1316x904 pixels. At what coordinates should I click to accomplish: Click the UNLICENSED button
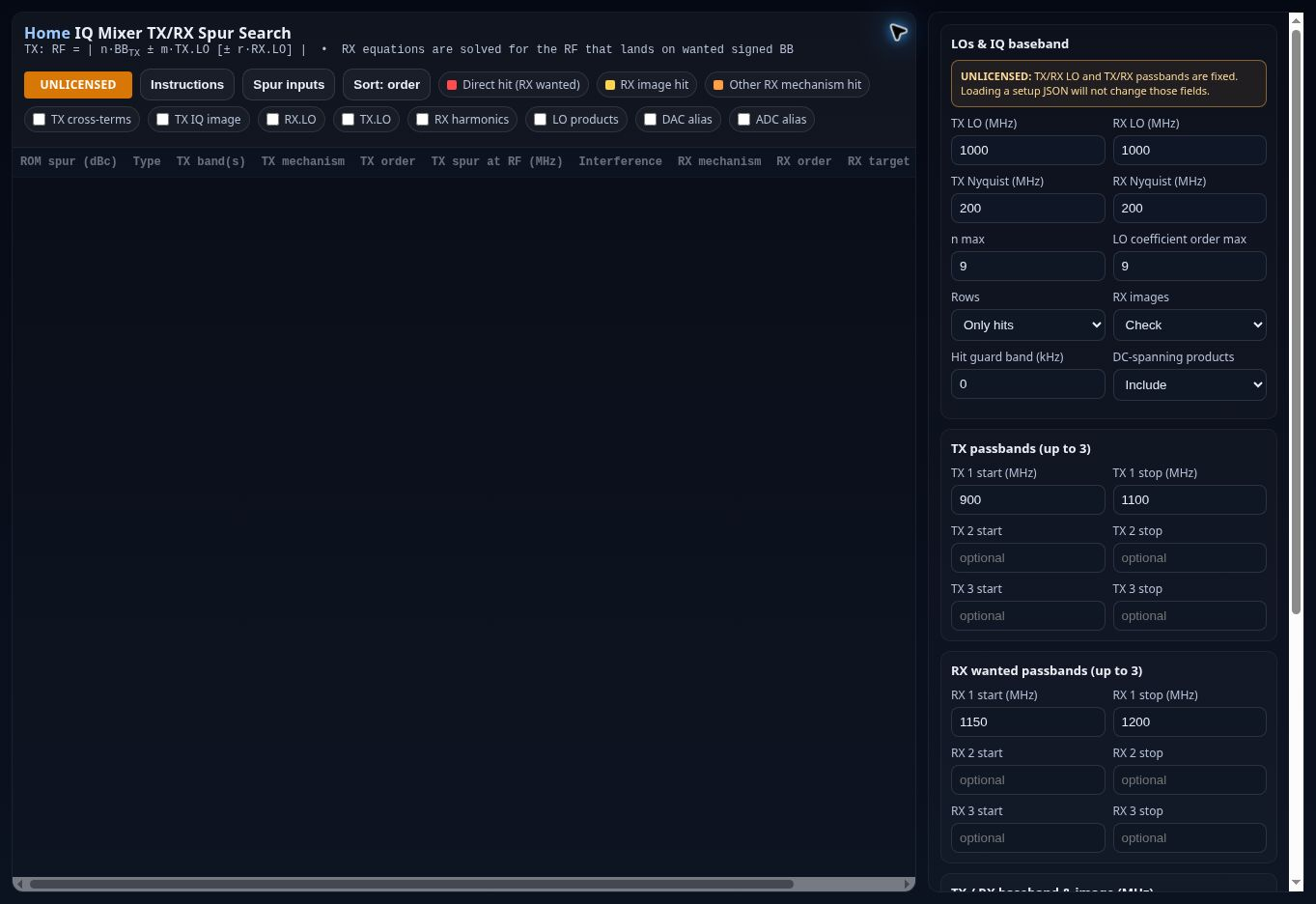click(78, 85)
